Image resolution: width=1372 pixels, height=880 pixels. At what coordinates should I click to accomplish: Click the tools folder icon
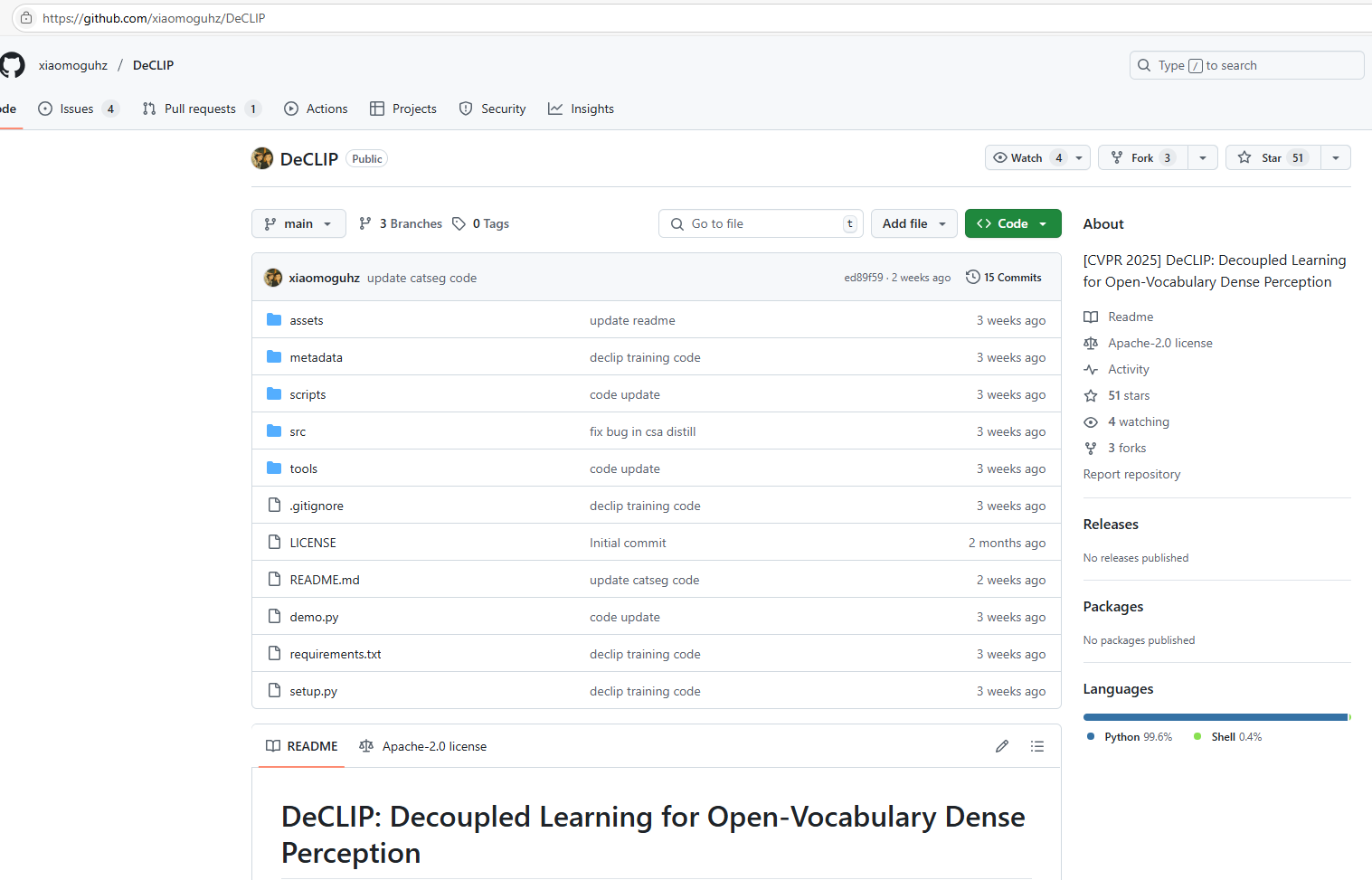(274, 468)
